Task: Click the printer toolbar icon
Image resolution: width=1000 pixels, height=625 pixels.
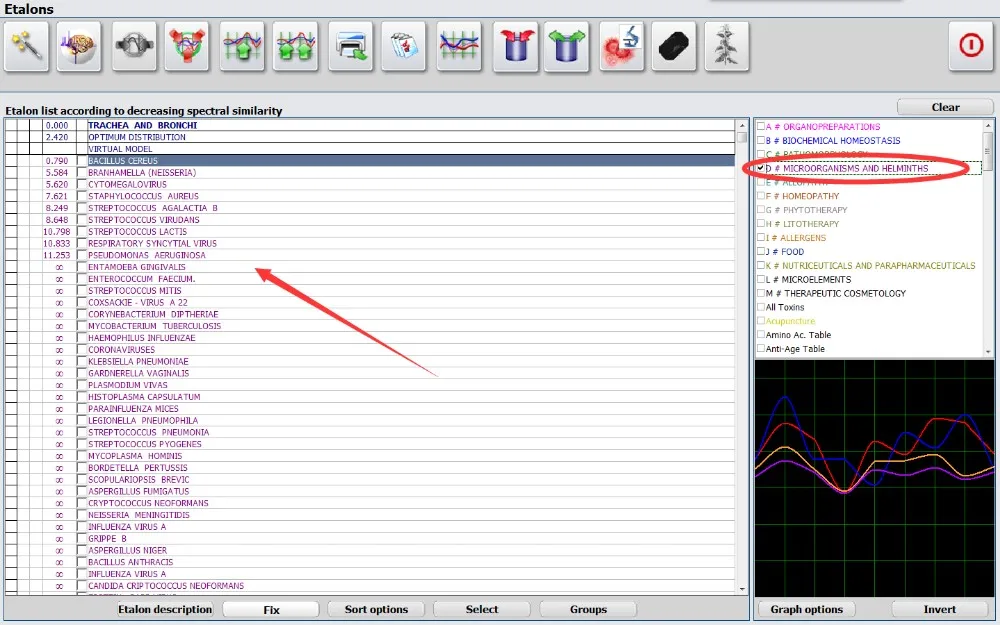Action: click(x=351, y=47)
